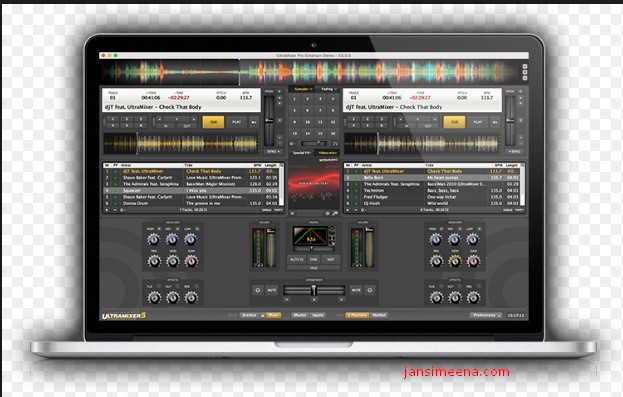Viewport: 623px width, 397px height.
Task: Click the video preview thumbnail
Action: pyautogui.click(x=313, y=184)
